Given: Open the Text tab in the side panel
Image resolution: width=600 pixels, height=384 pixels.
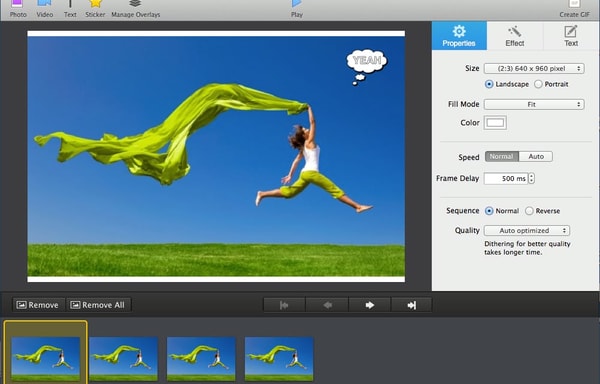Looking at the screenshot, I should click(571, 36).
